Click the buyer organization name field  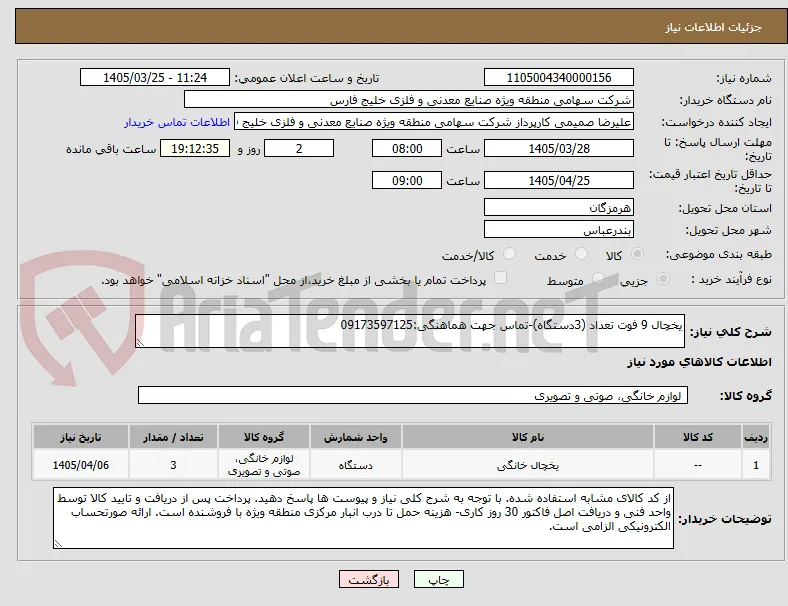tap(409, 99)
